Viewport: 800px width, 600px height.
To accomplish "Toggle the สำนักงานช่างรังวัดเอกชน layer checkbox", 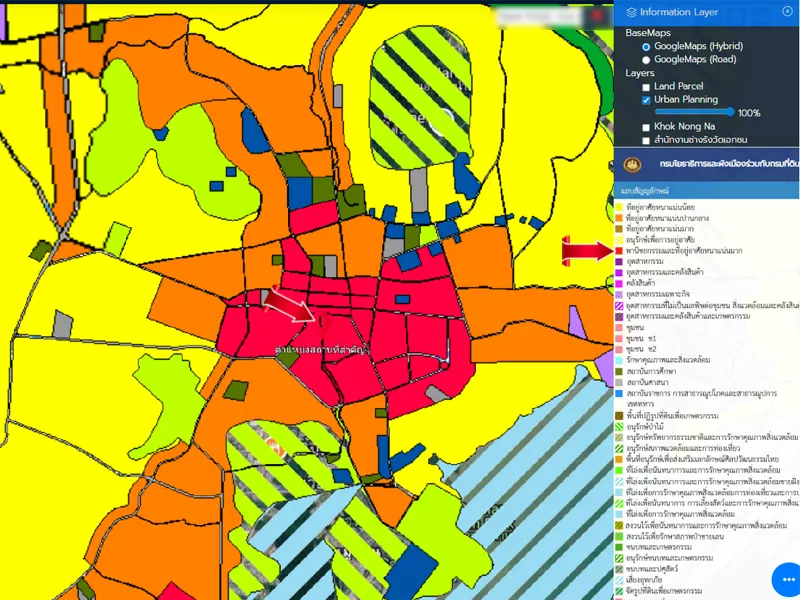I will (x=646, y=140).
